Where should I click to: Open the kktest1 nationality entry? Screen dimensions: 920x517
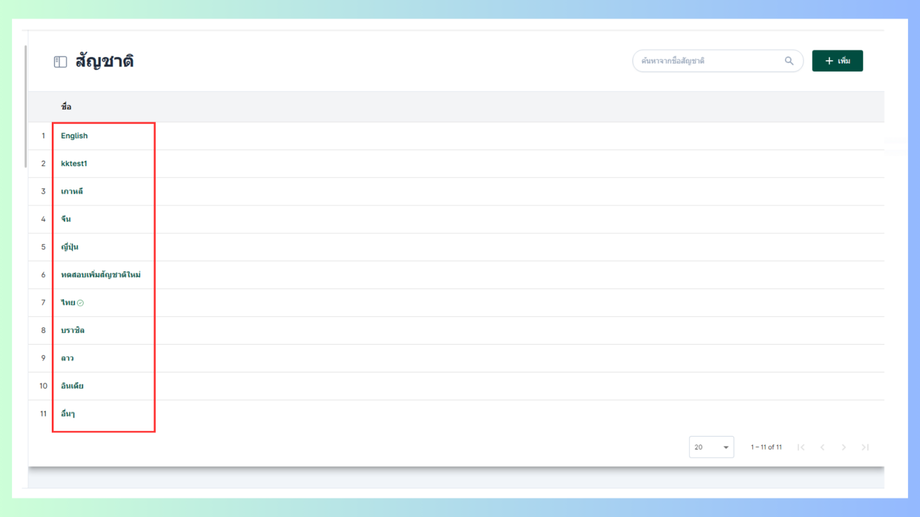74,164
